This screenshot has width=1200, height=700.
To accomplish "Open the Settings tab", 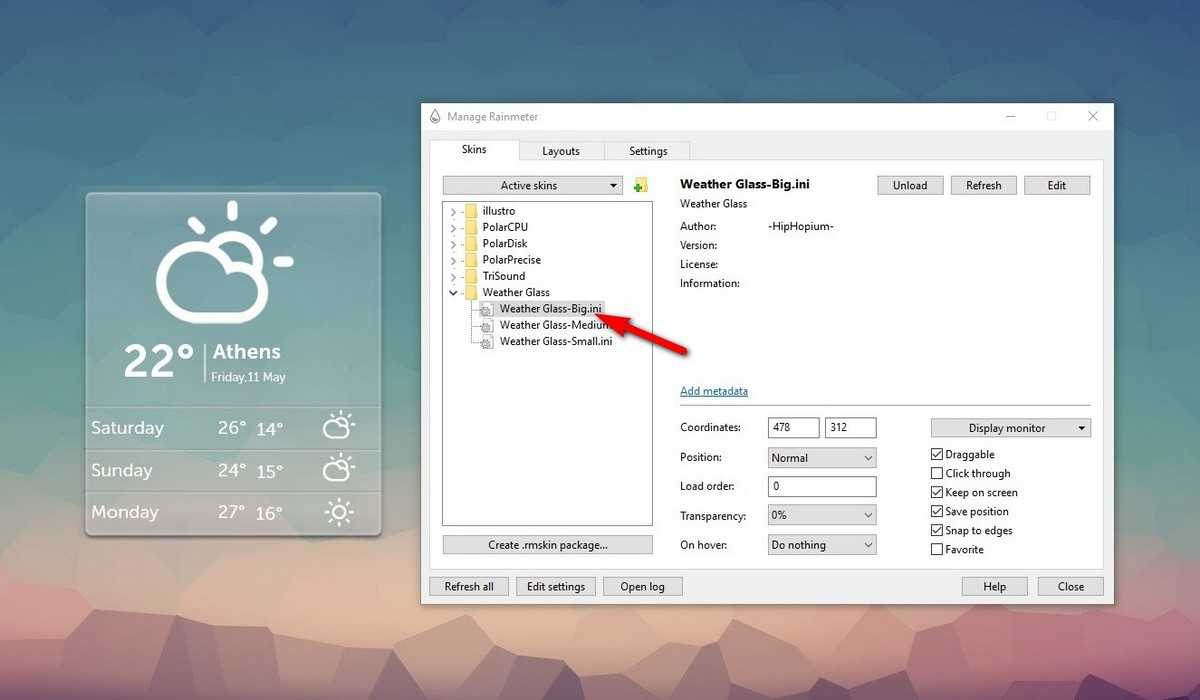I will [648, 151].
